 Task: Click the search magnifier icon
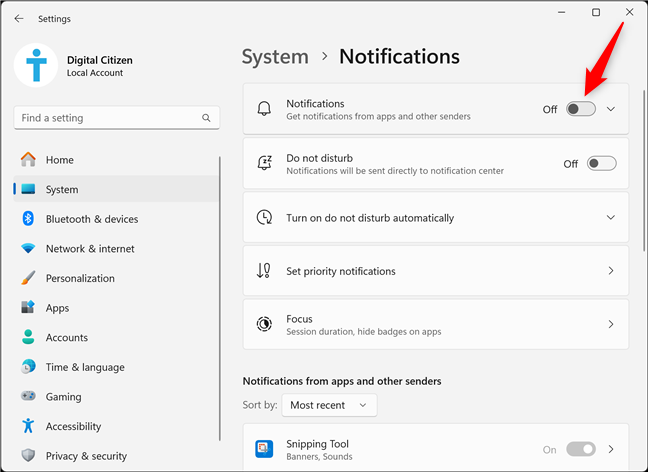[x=206, y=118]
